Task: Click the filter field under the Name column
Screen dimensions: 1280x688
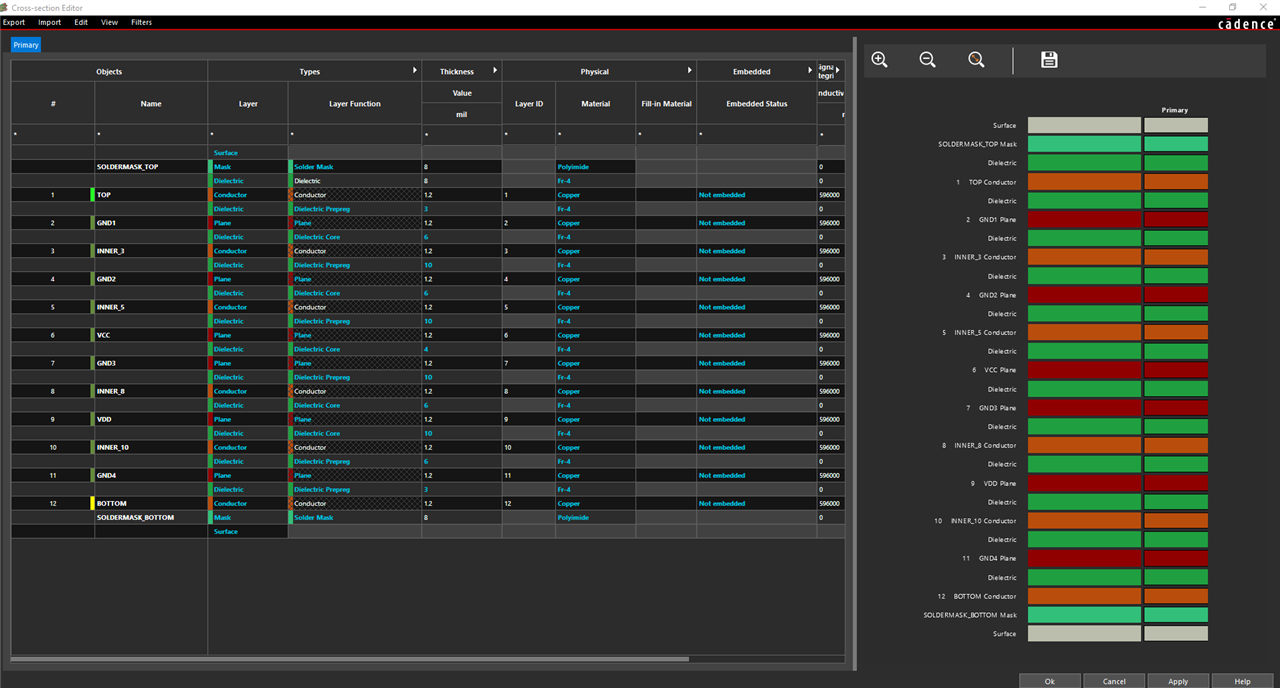Action: click(151, 133)
